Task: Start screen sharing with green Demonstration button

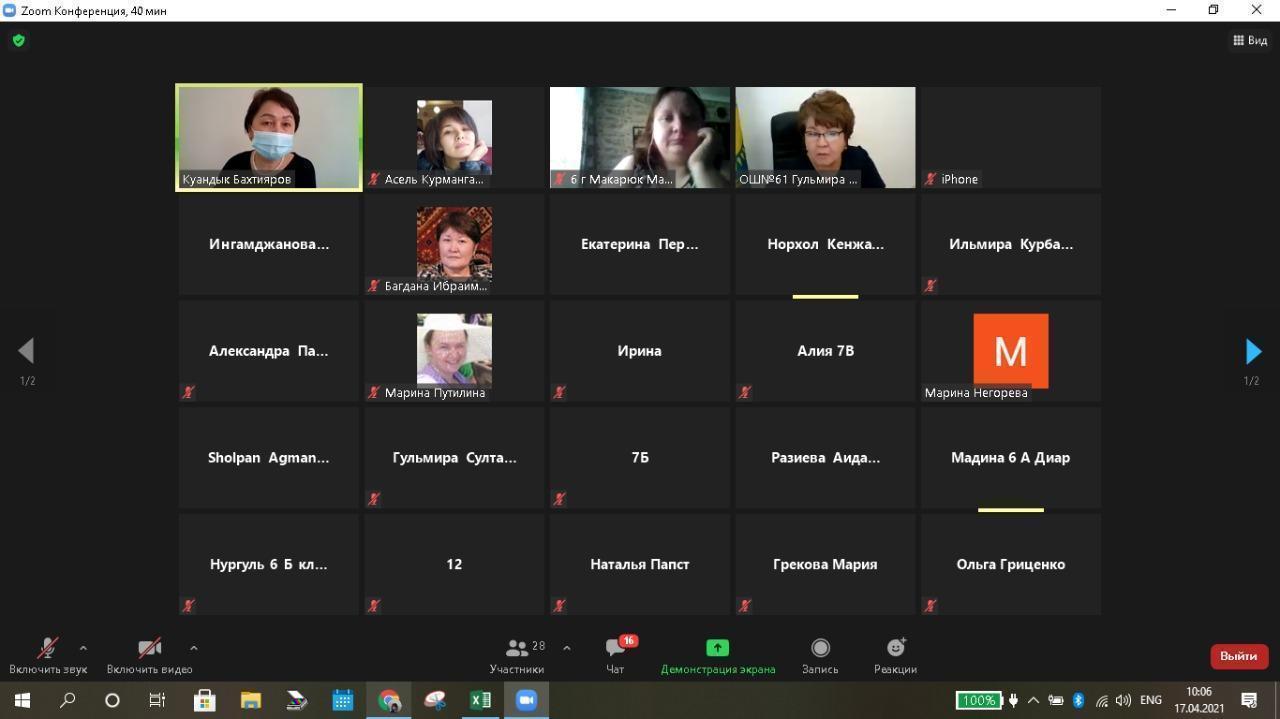Action: [x=717, y=649]
